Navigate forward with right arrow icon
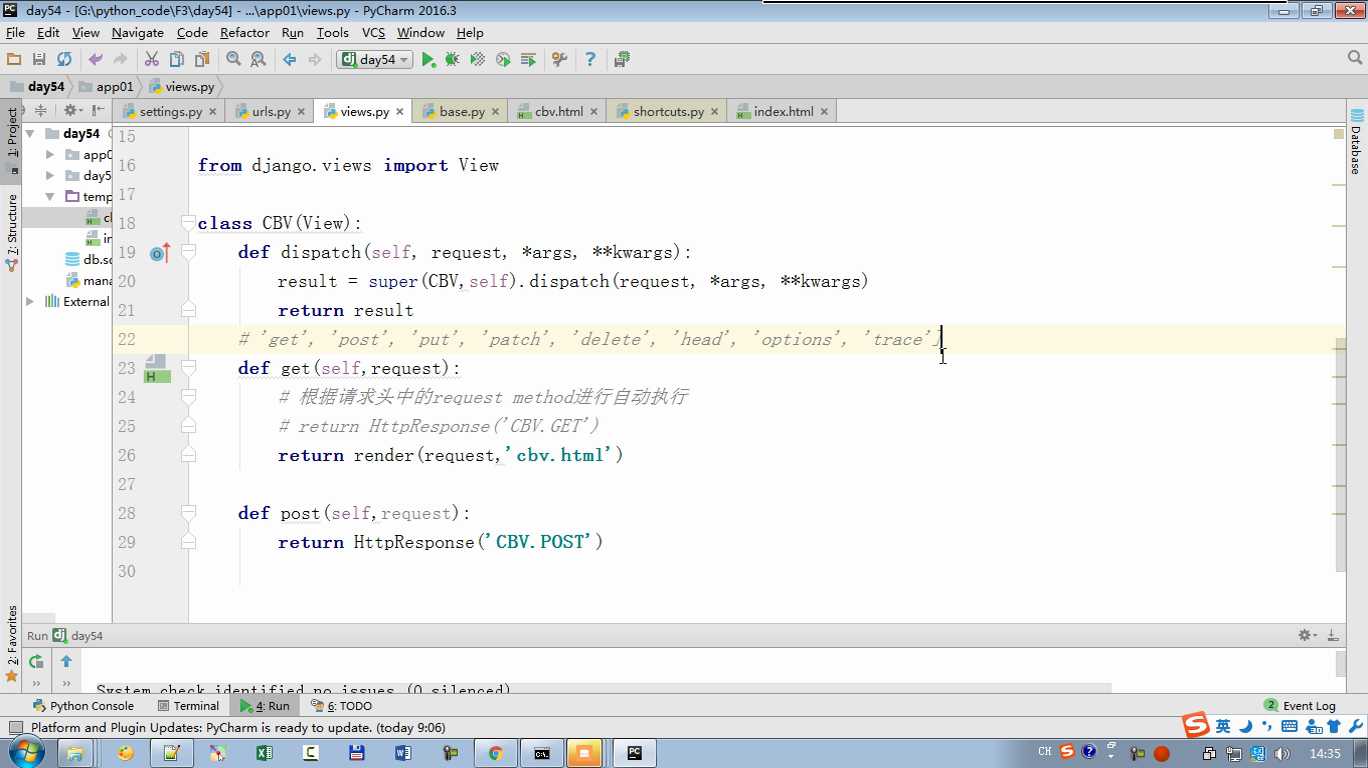Viewport: 1368px width, 768px height. pyautogui.click(x=315, y=60)
